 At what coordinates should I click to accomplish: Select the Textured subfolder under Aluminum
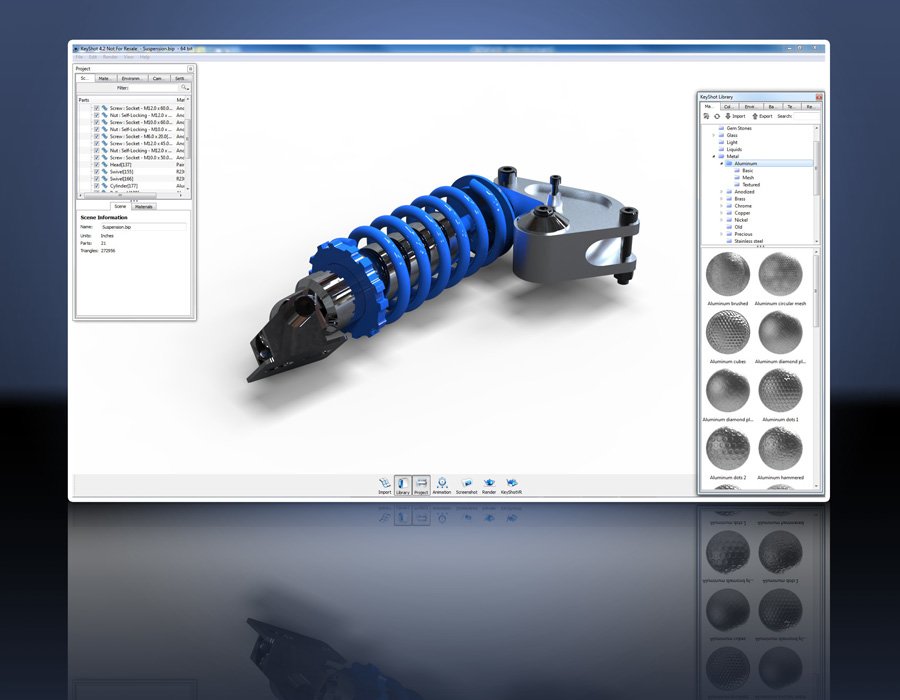[751, 185]
